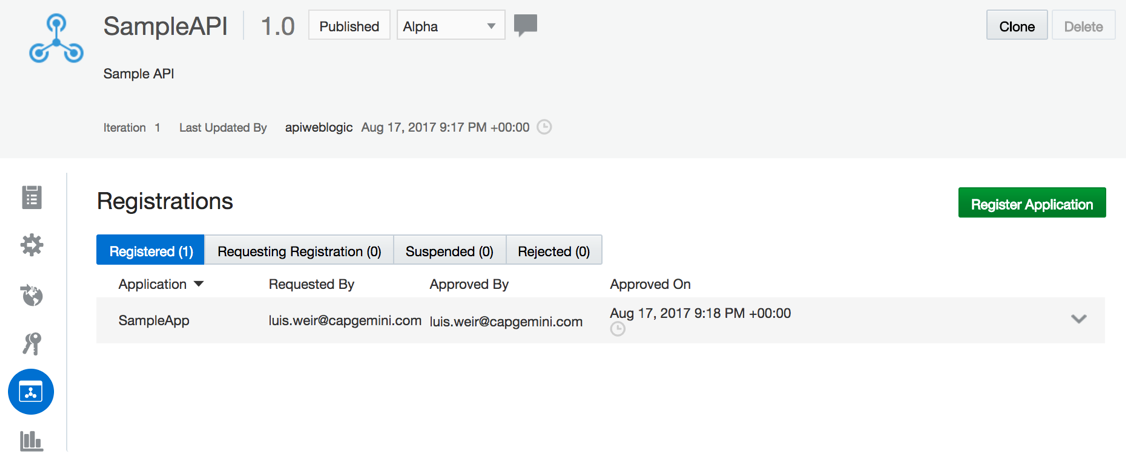Image resolution: width=1126 pixels, height=458 pixels.
Task: Expand the SampleApp registration row chevron
Action: (1079, 319)
